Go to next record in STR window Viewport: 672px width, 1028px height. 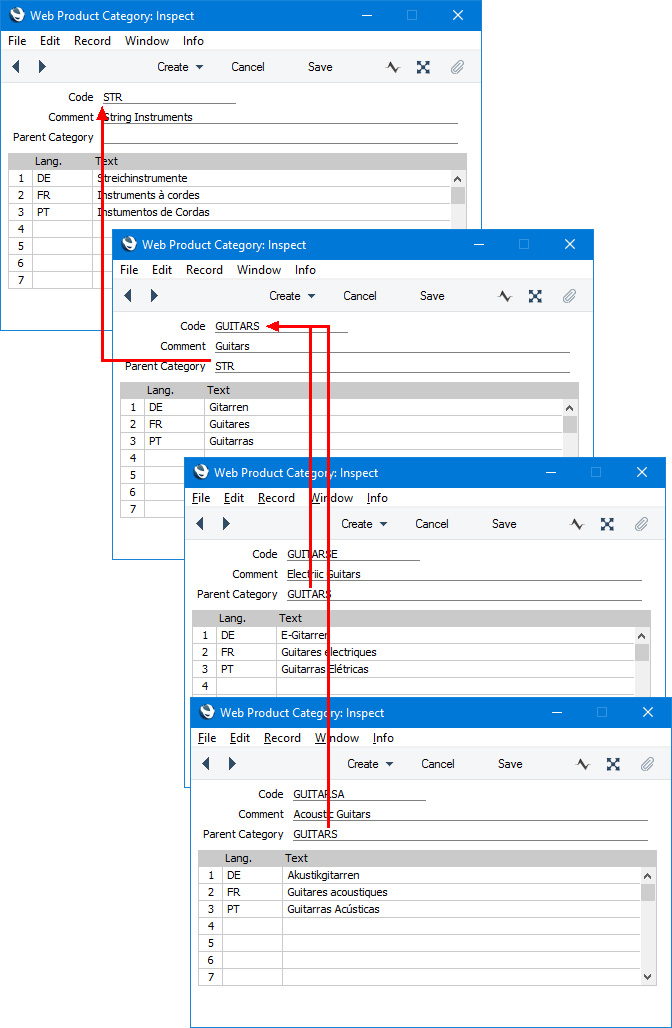click(42, 67)
